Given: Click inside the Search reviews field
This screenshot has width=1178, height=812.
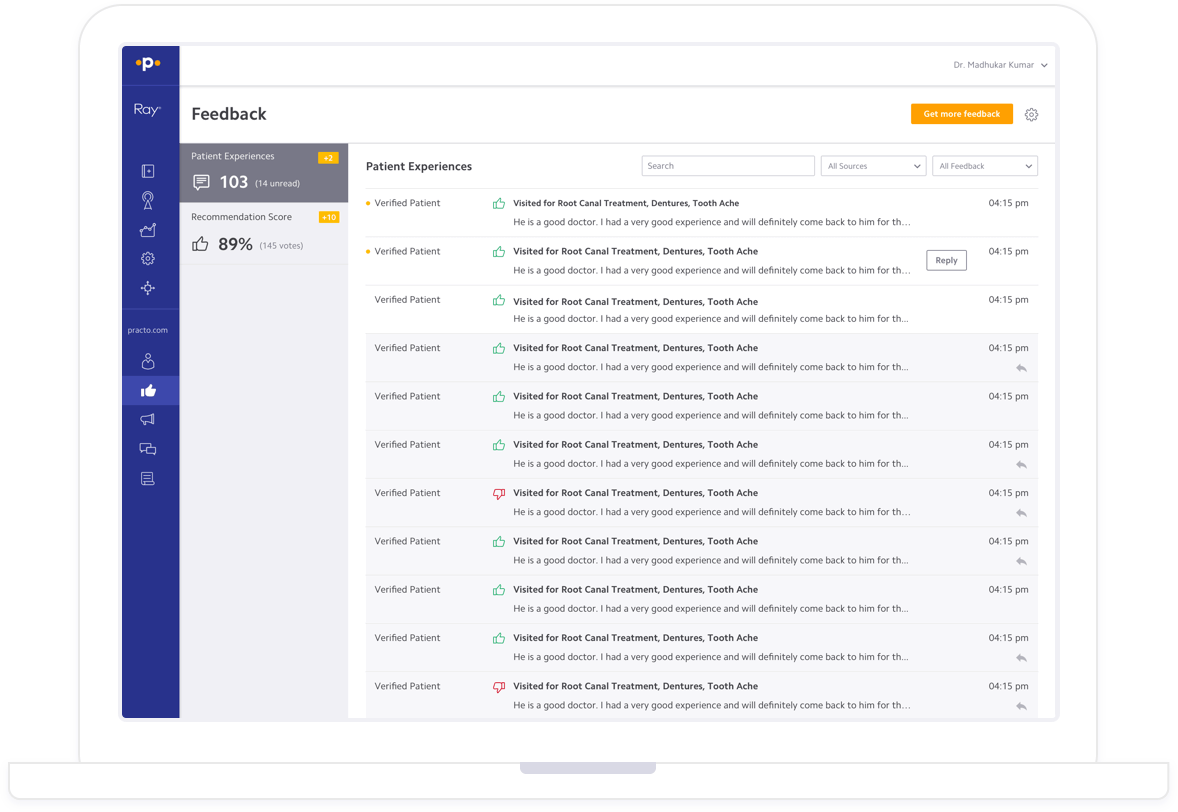Looking at the screenshot, I should (x=727, y=165).
